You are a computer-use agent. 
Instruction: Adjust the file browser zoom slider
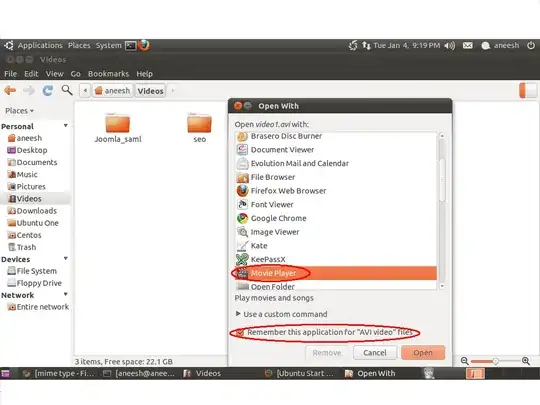(496, 361)
